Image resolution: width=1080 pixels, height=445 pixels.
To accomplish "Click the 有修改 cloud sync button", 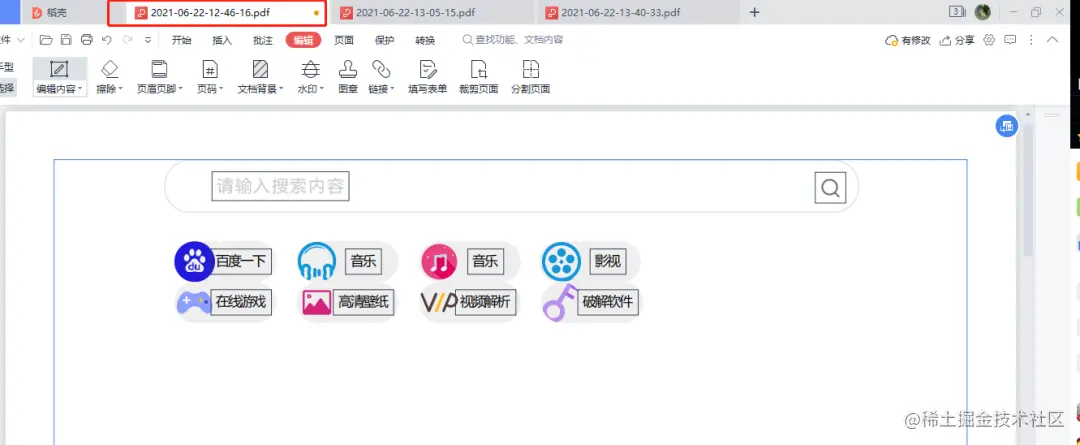I will click(908, 40).
